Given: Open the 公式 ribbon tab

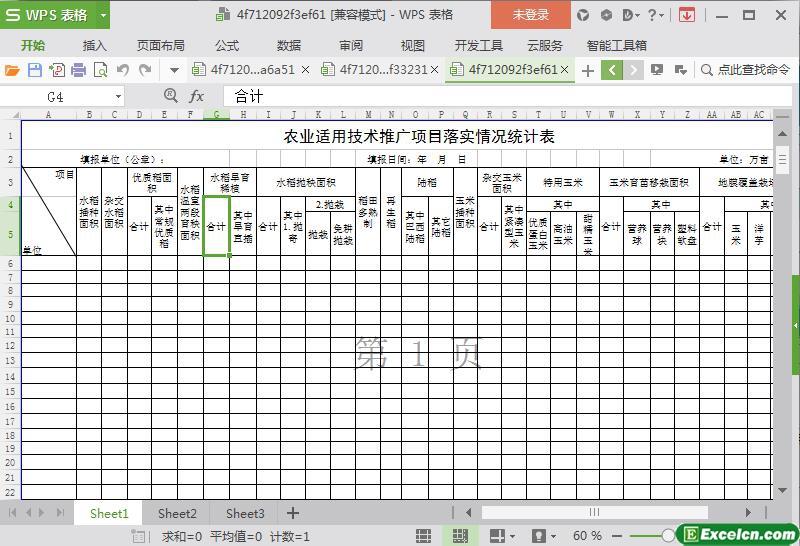Looking at the screenshot, I should click(x=227, y=45).
